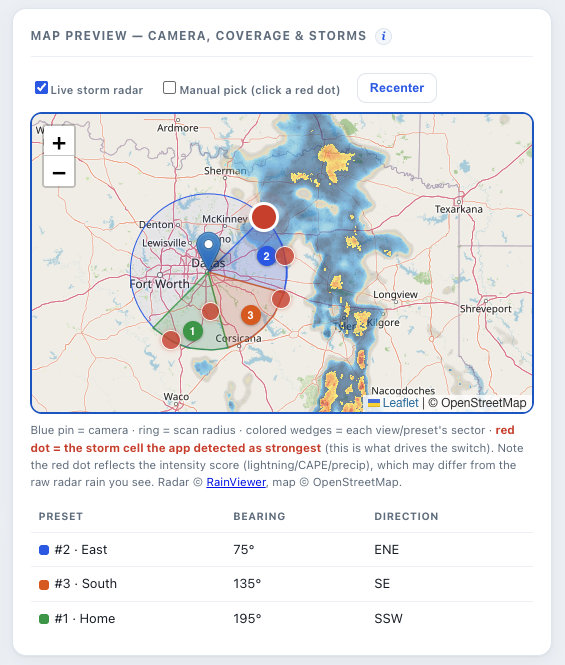This screenshot has height=665, width=565.
Task: Click the blue preset 2 marker
Action: tap(266, 256)
